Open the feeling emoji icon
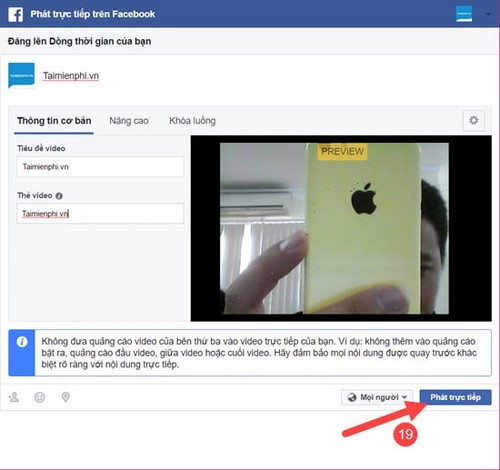This screenshot has height=470, width=500. pos(40,397)
